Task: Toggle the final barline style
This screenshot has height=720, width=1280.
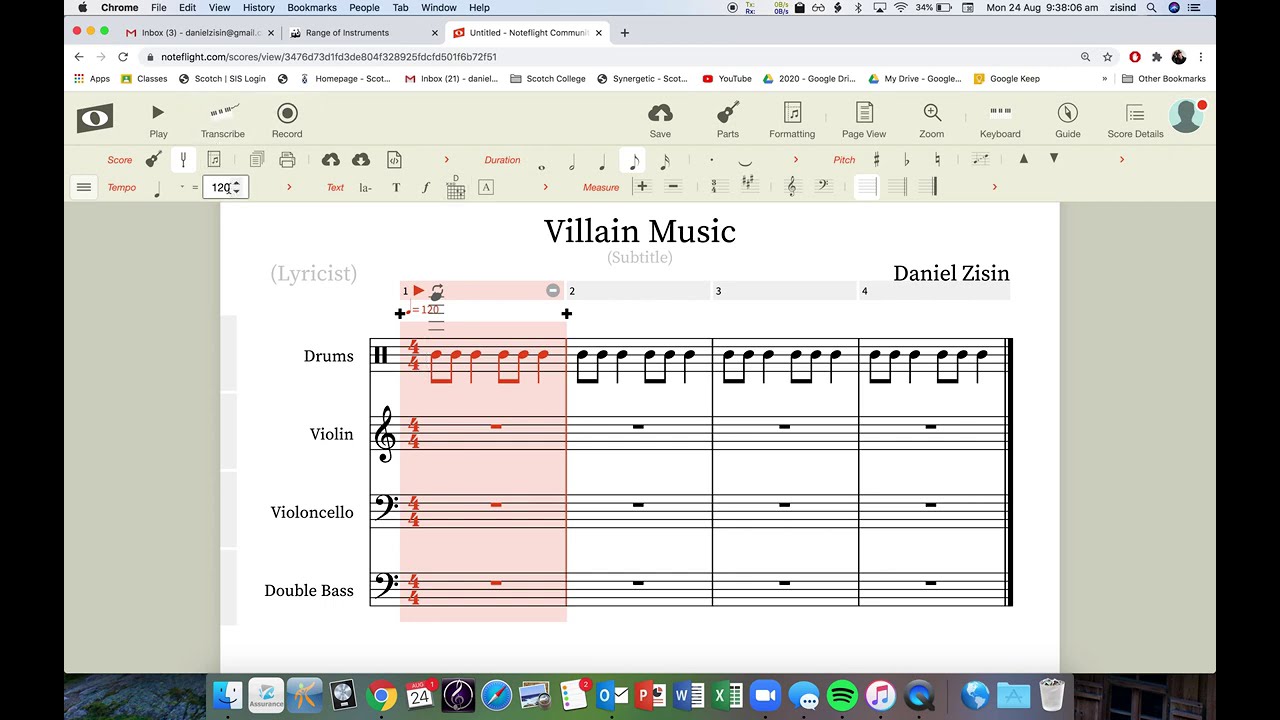Action: (x=928, y=186)
